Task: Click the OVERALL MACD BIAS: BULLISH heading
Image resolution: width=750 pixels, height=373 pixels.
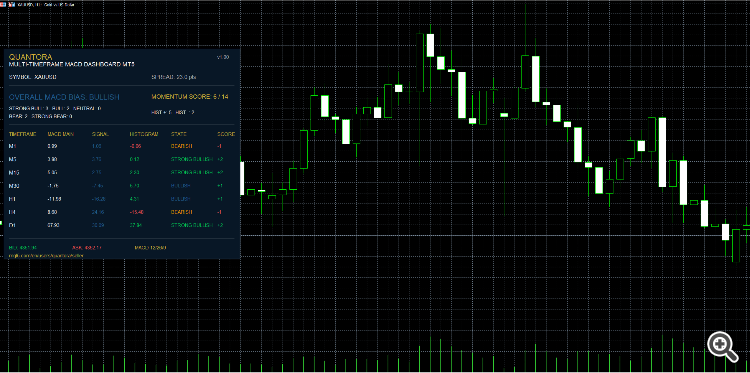Action: pos(64,97)
